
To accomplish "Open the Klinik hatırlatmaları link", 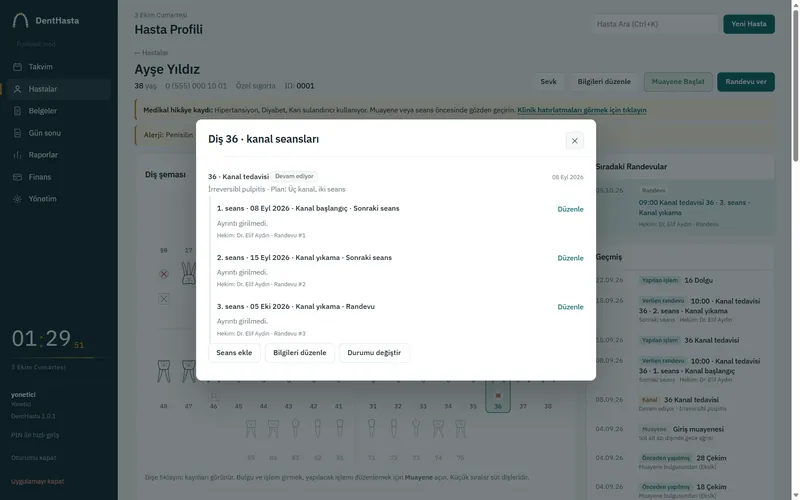I will pos(582,110).
